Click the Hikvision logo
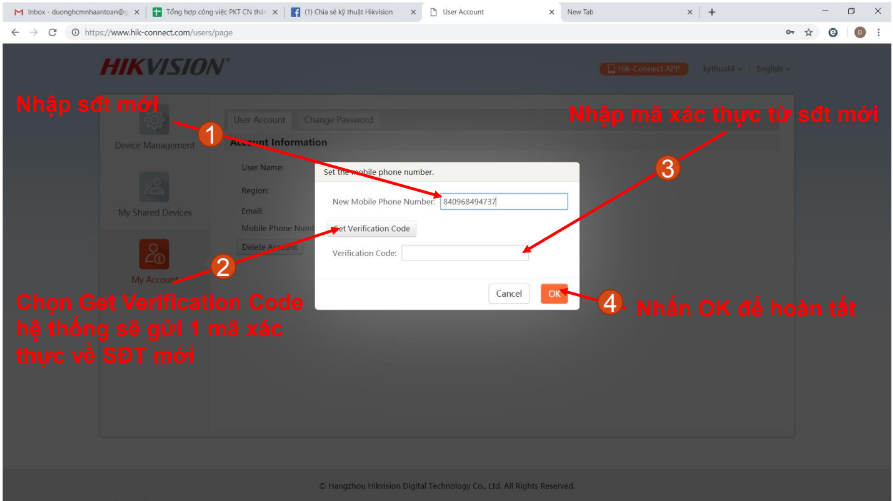 coord(164,67)
